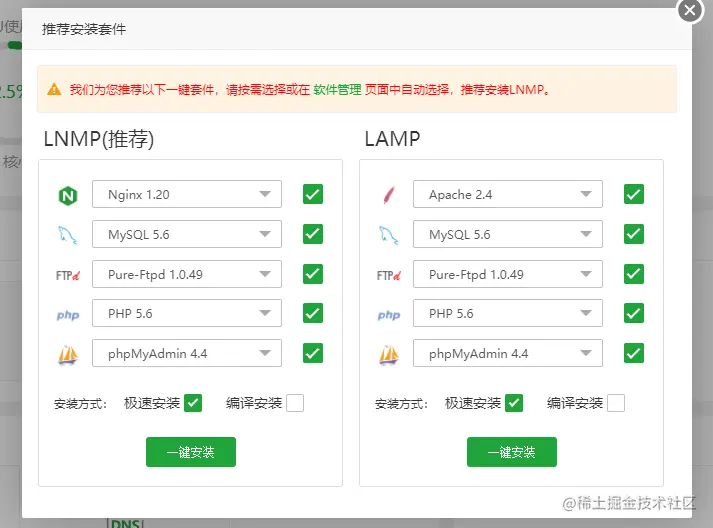Click the 极速安装 label in LNMP
The height and width of the screenshot is (528, 713).
click(x=152, y=403)
